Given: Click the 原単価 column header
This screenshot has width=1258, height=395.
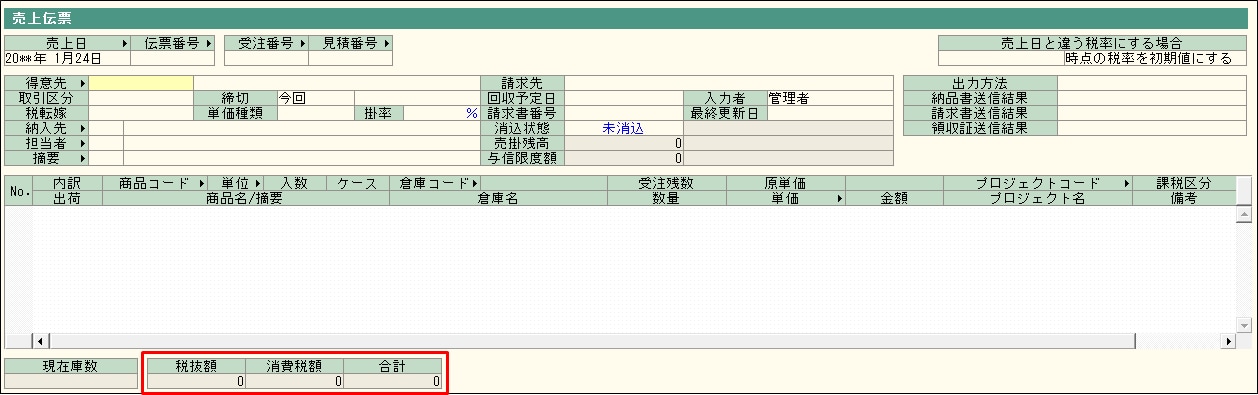Looking at the screenshot, I should [786, 183].
